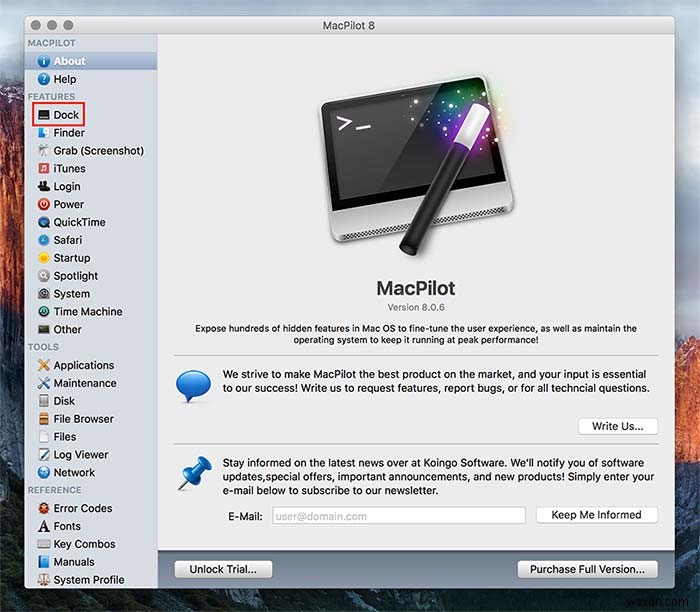The width and height of the screenshot is (700, 612).
Task: Select the Finder label in sidebar
Action: pos(69,133)
